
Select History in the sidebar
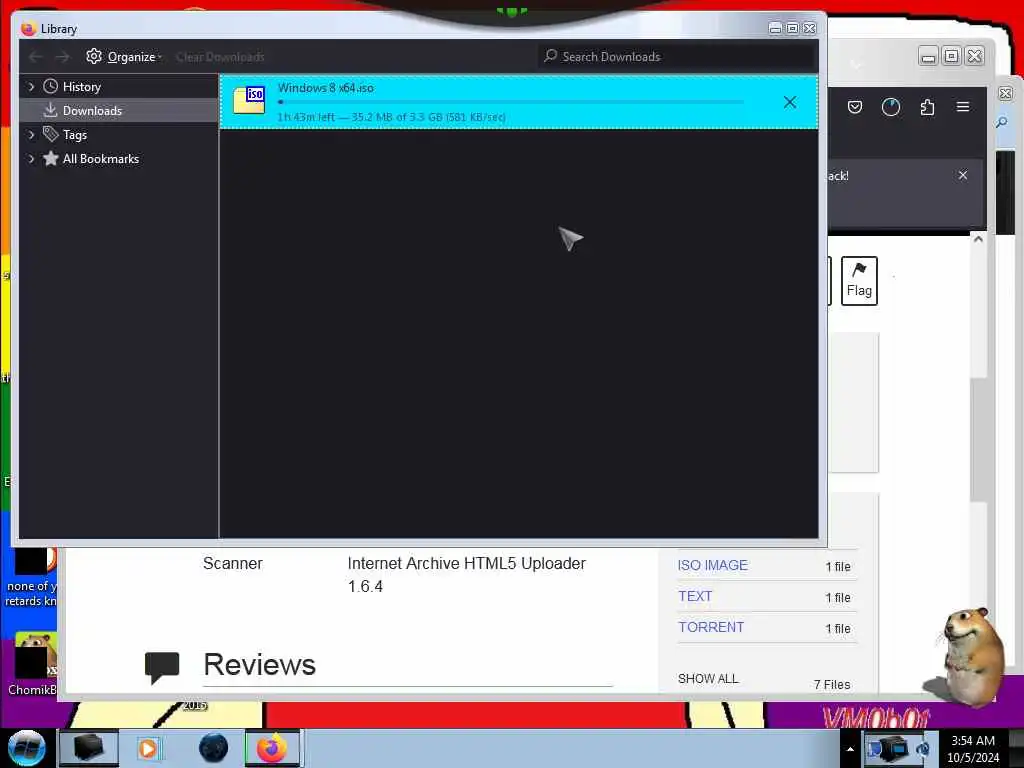pyautogui.click(x=82, y=87)
